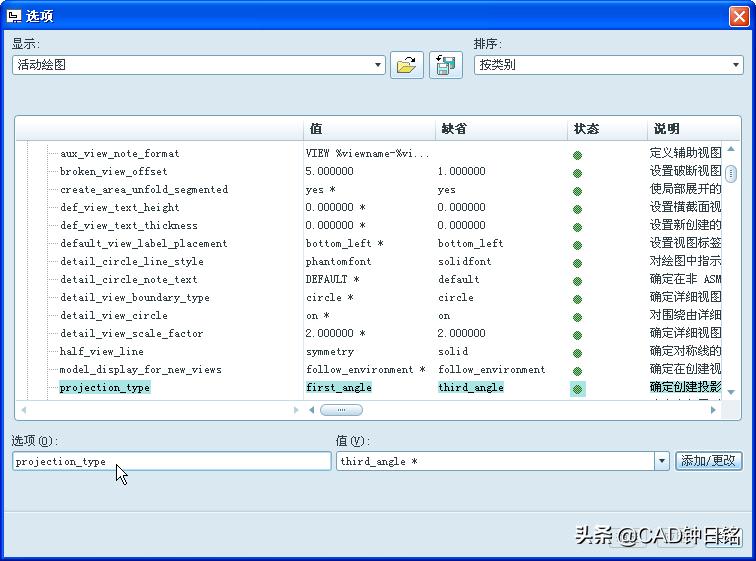The image size is (756, 561).
Task: Select detail_view_boundary_type row
Action: click(x=135, y=298)
